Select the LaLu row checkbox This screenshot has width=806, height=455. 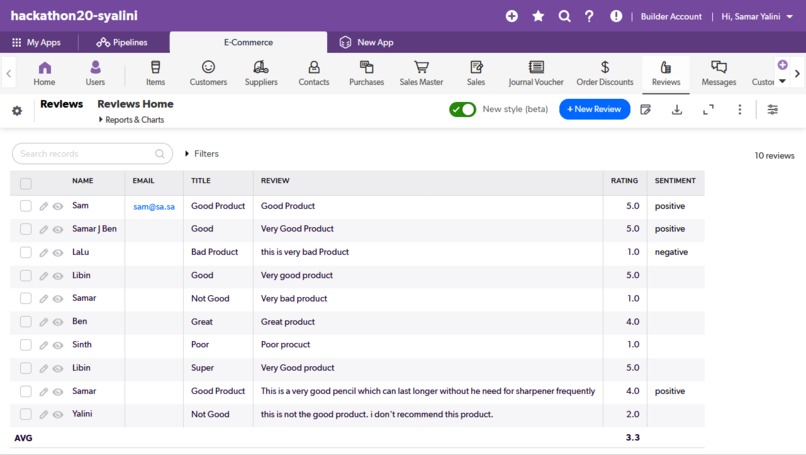click(x=26, y=252)
